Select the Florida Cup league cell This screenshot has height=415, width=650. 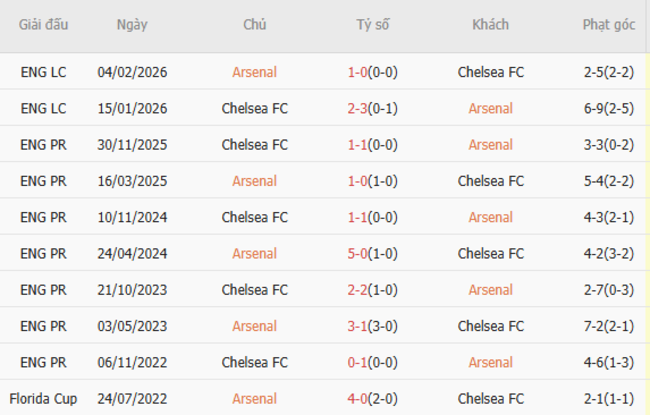tap(45, 399)
